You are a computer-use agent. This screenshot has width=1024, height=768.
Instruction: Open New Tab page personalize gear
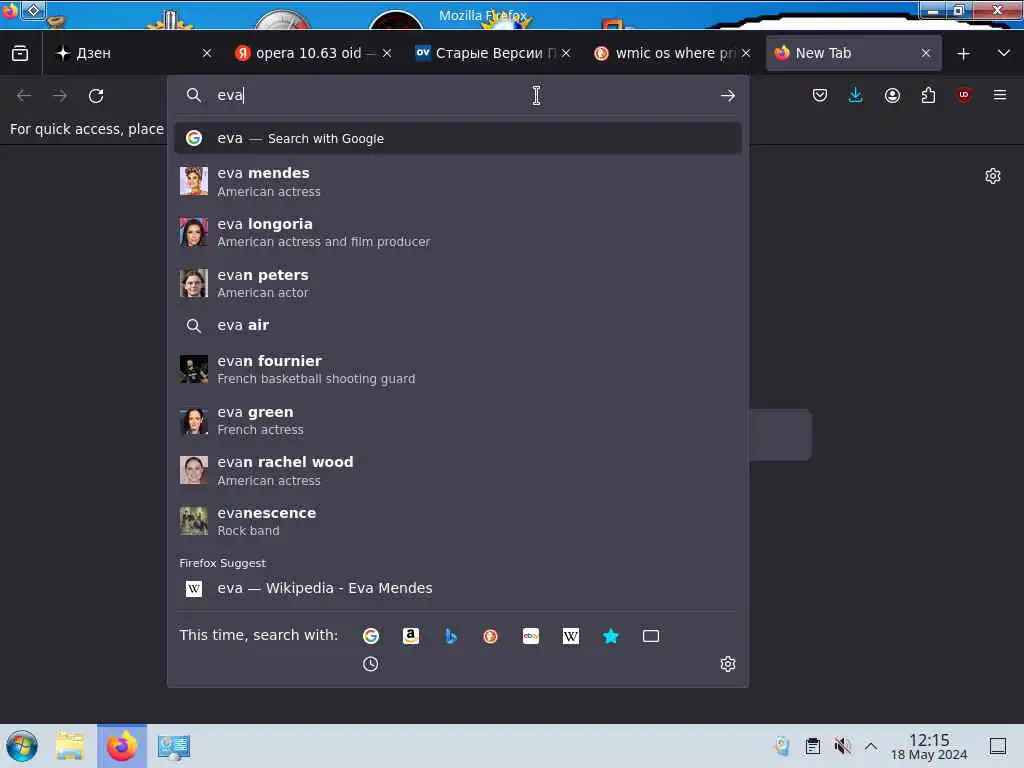pyautogui.click(x=993, y=176)
